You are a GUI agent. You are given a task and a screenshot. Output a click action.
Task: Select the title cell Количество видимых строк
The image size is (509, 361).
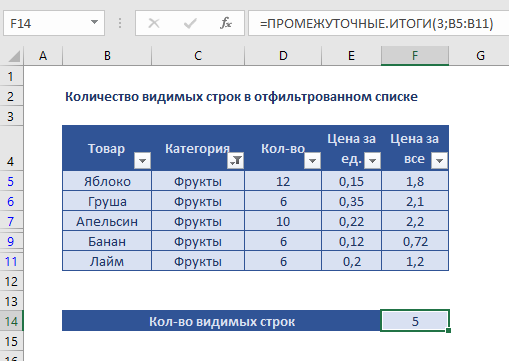click(241, 97)
